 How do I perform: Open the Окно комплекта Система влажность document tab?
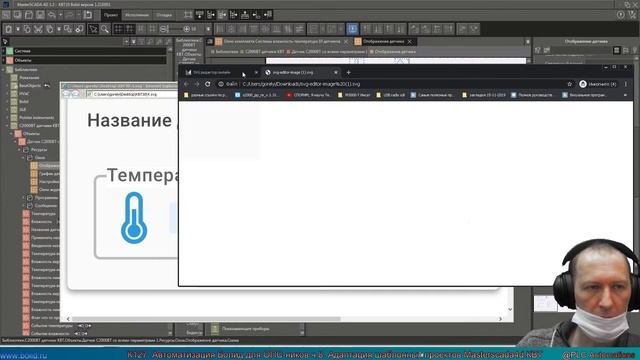[282, 41]
